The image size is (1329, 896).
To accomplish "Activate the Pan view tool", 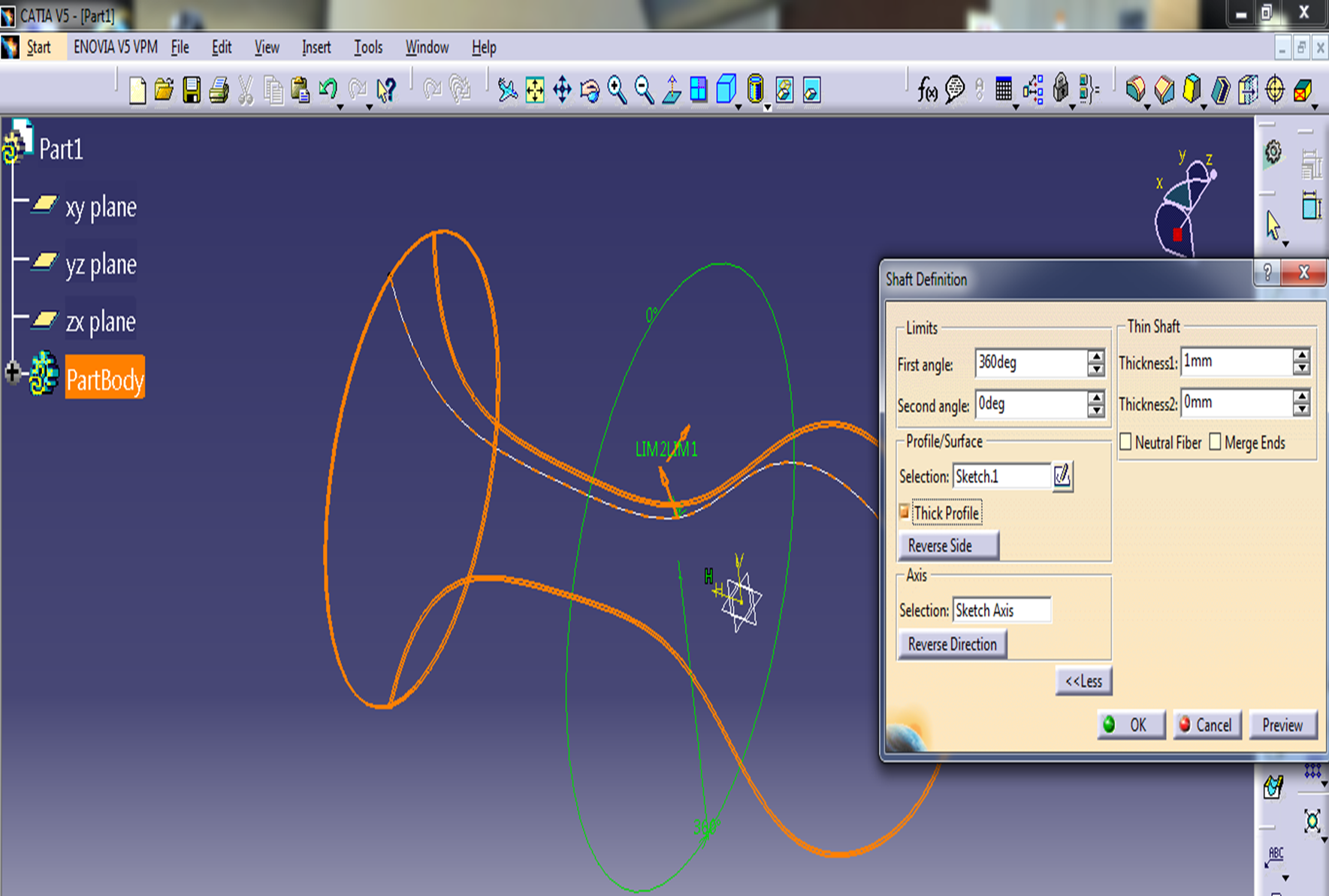I will tap(562, 90).
